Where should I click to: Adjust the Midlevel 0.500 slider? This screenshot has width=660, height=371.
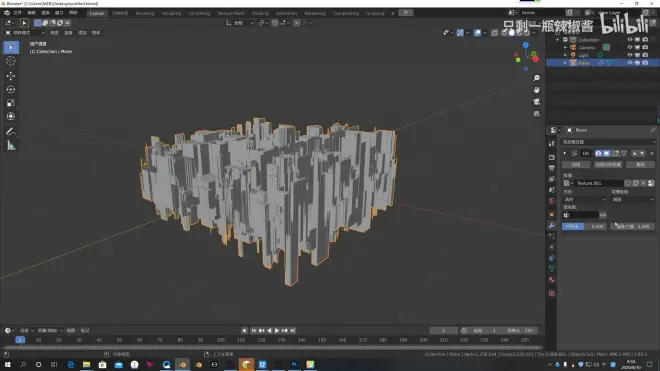pyautogui.click(x=584, y=227)
